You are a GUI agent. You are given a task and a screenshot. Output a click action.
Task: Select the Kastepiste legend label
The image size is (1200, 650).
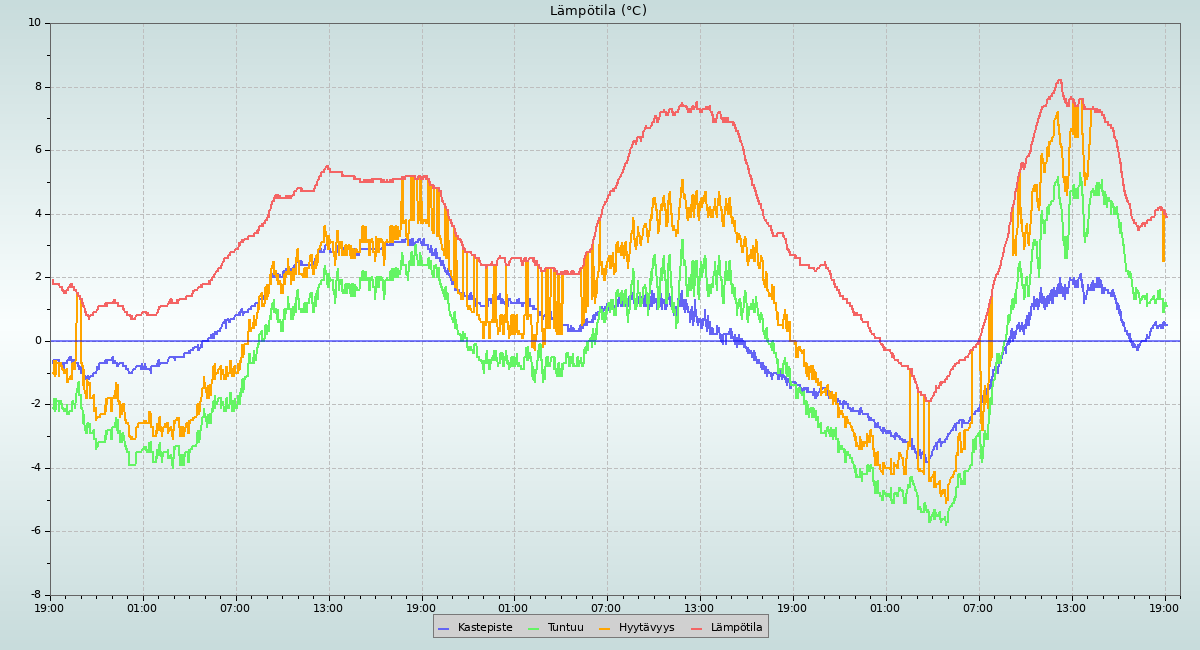(485, 628)
